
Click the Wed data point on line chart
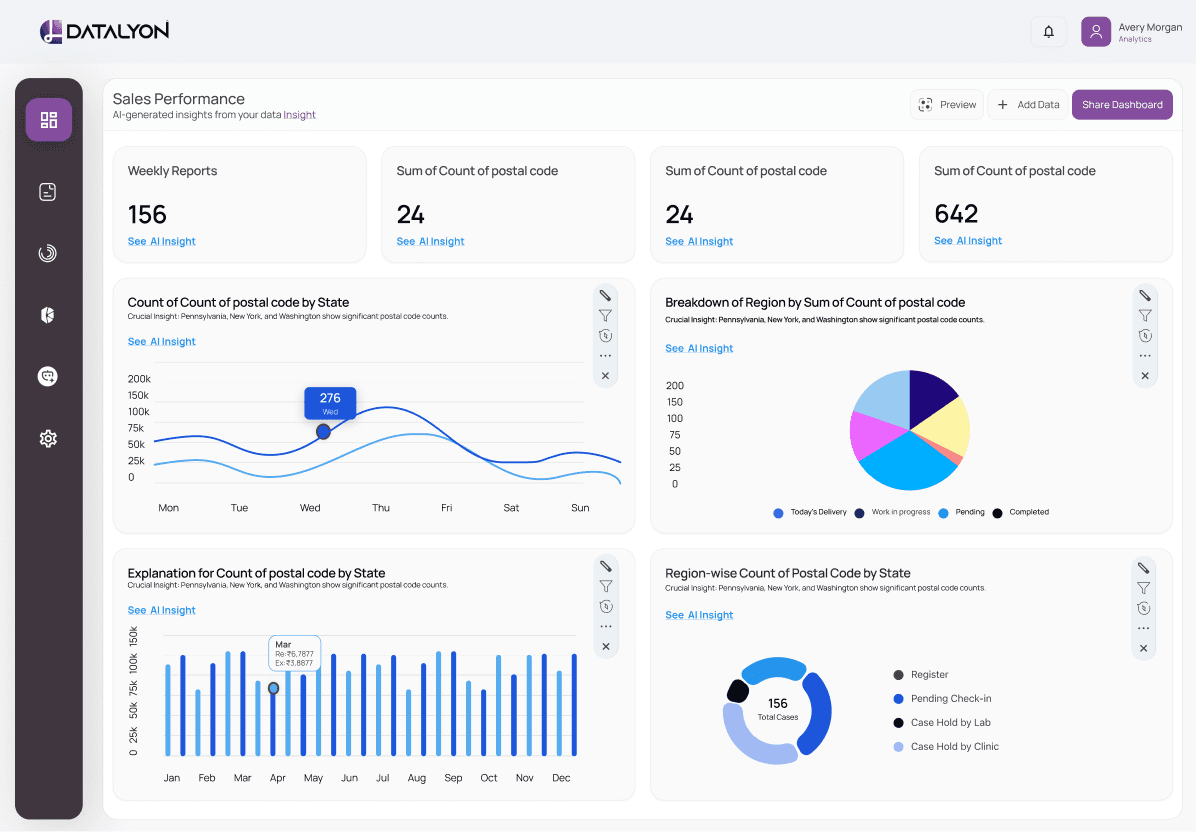coord(323,432)
